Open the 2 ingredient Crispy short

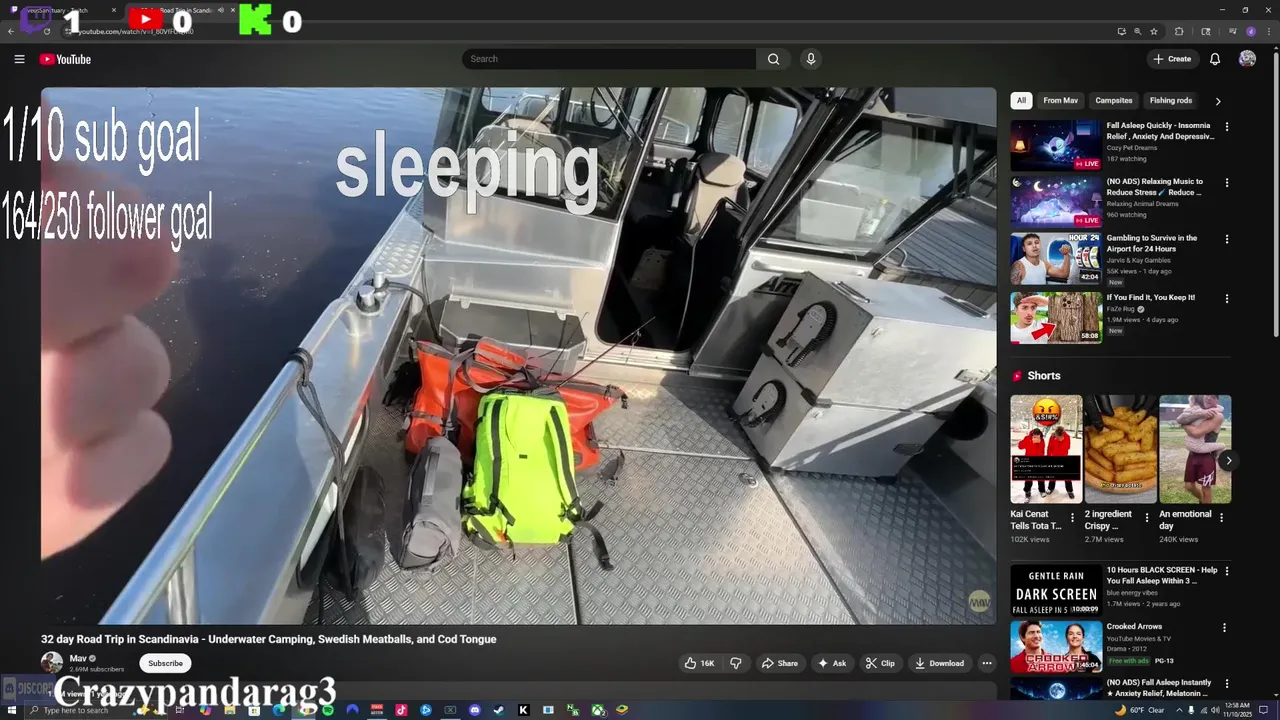tap(1120, 449)
